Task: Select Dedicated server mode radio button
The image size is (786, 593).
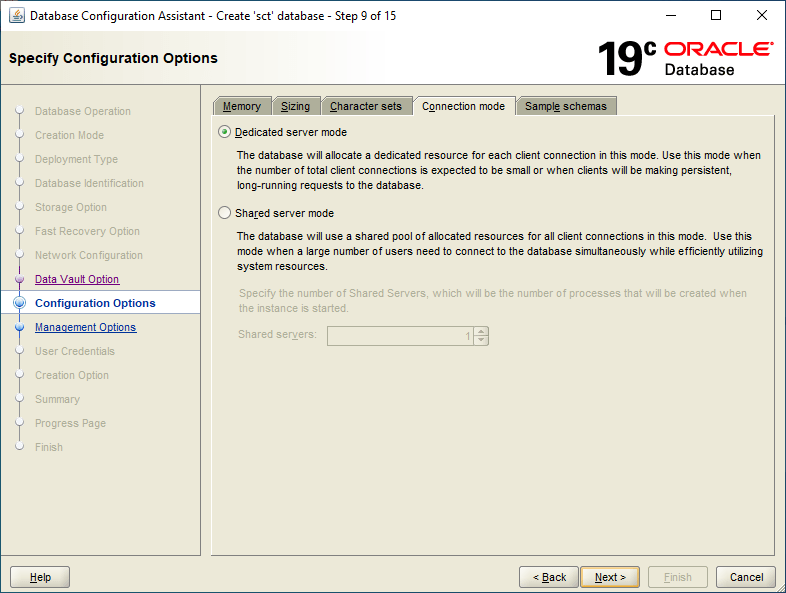Action: point(225,132)
